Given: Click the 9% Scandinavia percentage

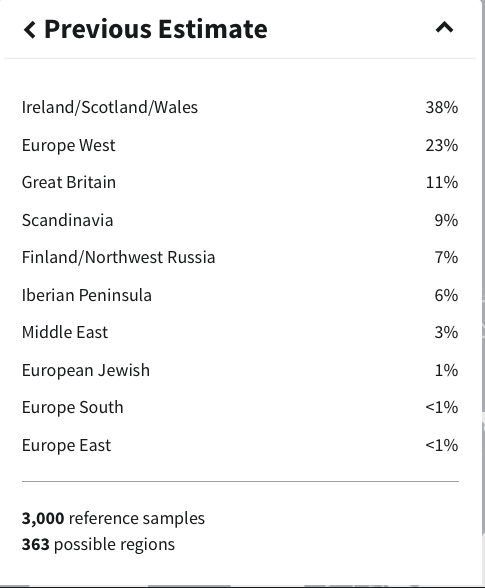Looking at the screenshot, I should pyautogui.click(x=446, y=220).
